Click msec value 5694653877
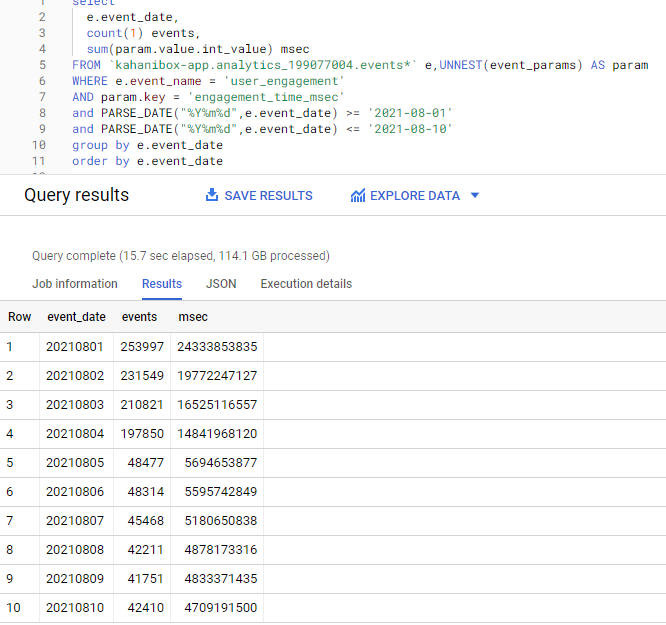 pyautogui.click(x=221, y=463)
